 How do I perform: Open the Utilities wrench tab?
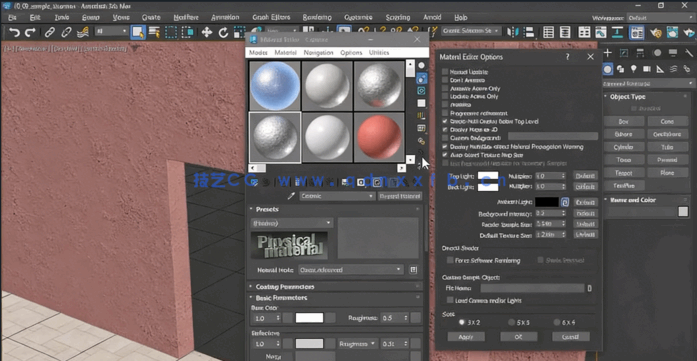689,53
